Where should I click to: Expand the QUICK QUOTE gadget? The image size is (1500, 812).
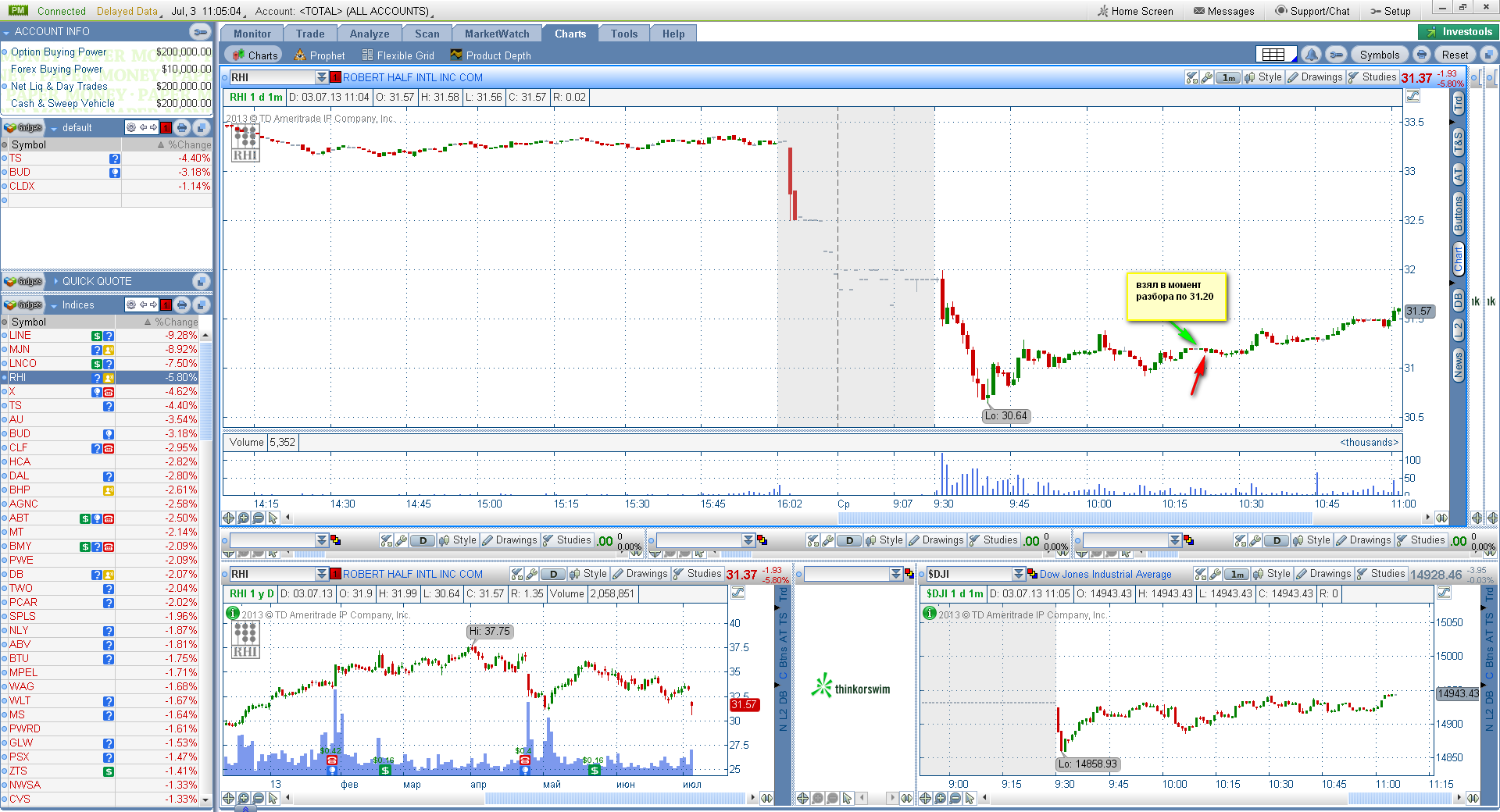[x=55, y=282]
